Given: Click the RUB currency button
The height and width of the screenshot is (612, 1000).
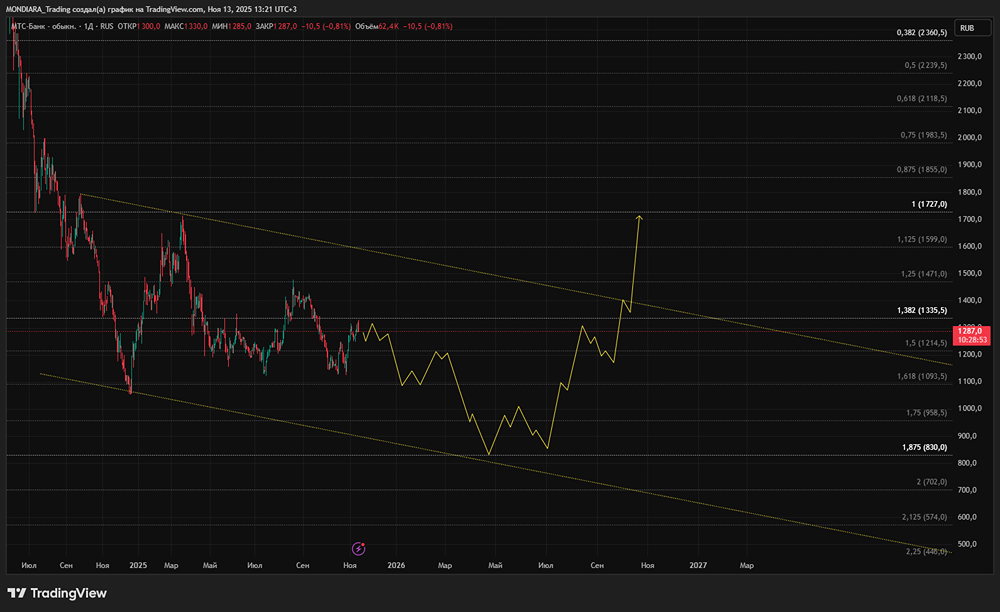Looking at the screenshot, I should tap(972, 28).
